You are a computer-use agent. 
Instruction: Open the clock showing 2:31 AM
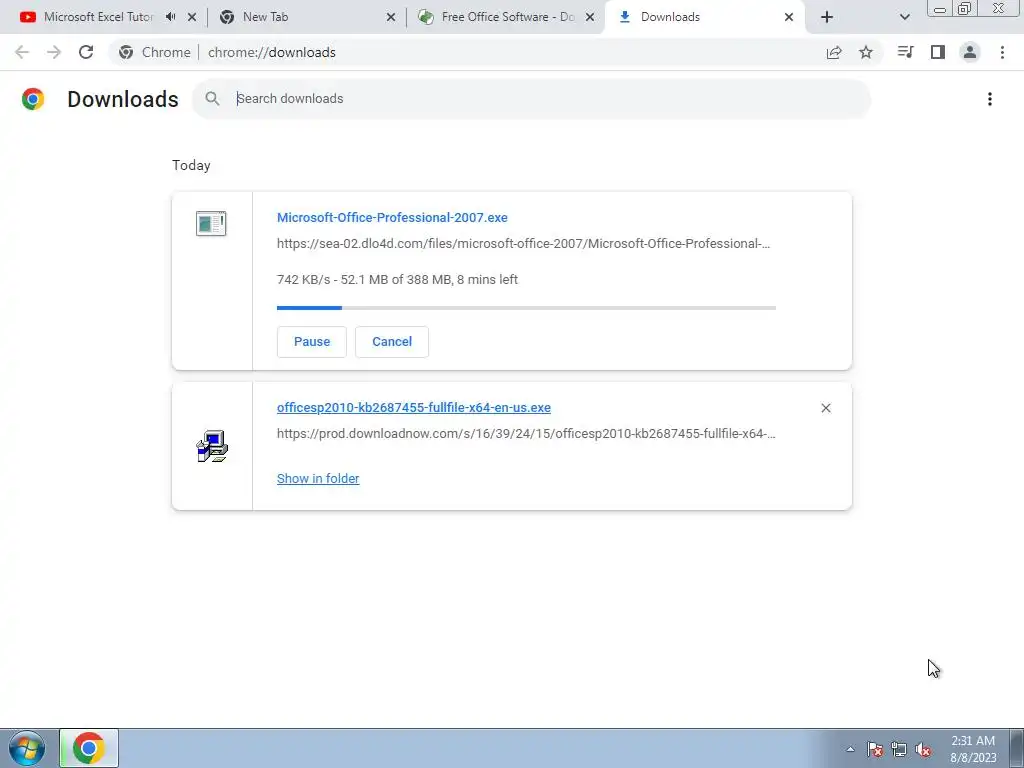pos(973,749)
